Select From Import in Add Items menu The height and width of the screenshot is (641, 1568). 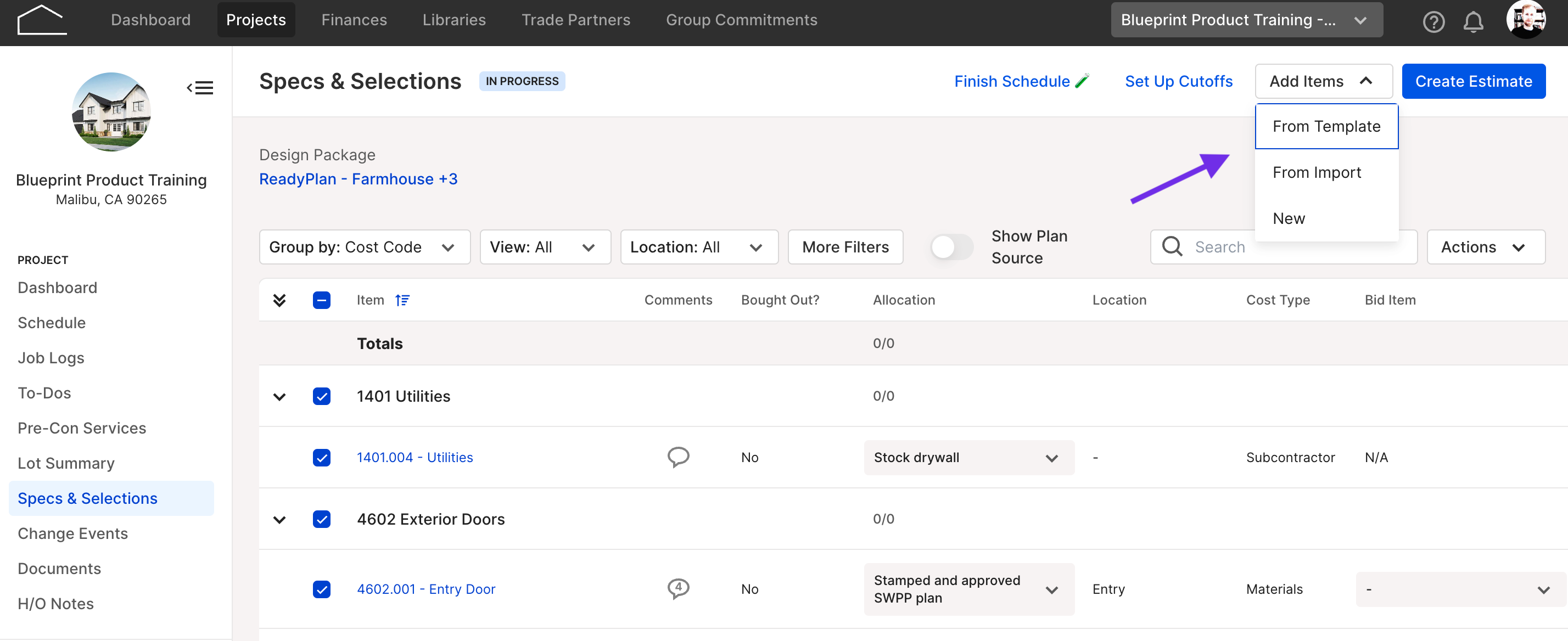click(1317, 172)
